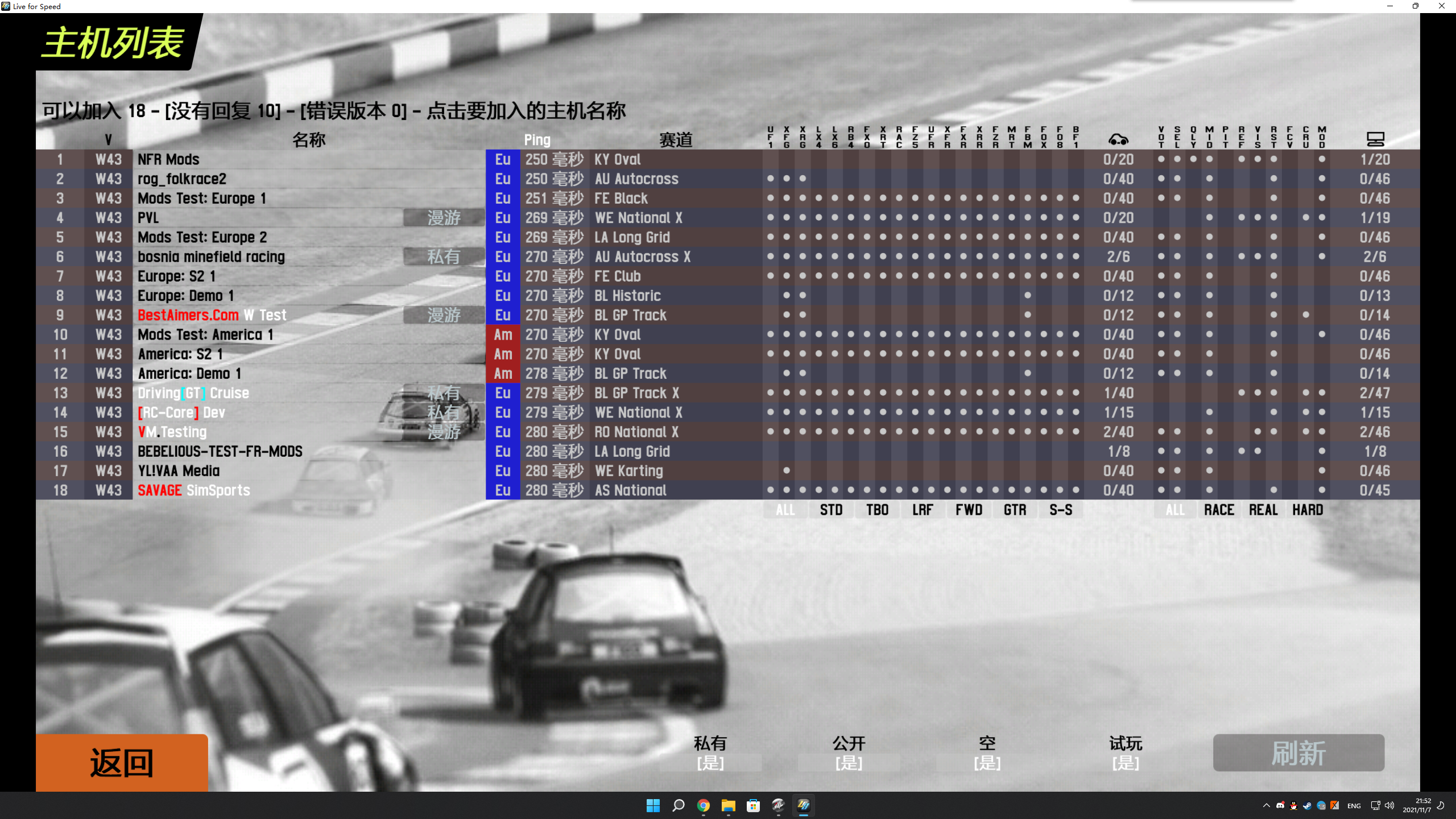Expand the system tray hidden icons chevron

pos(1266,805)
